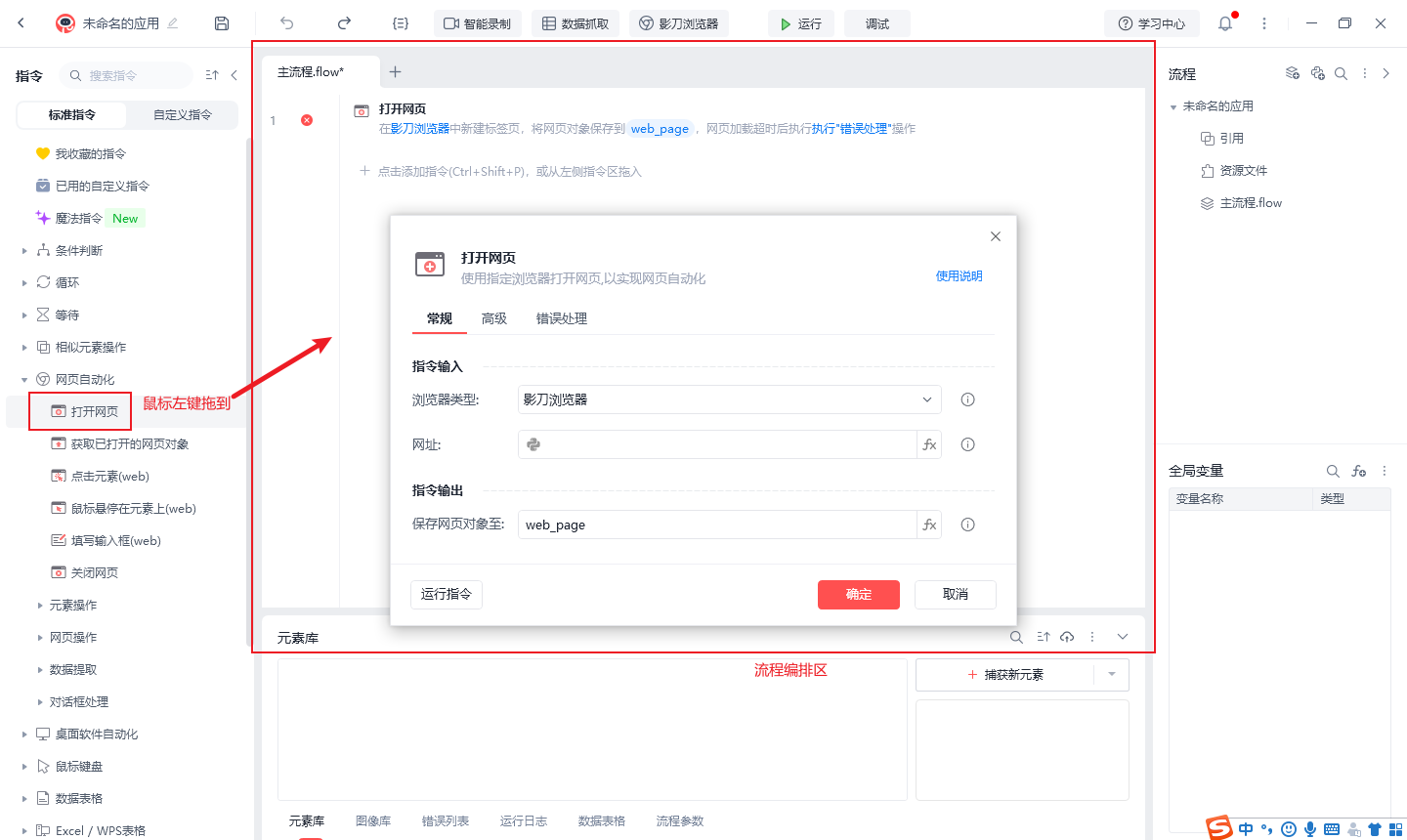Select the 高级 tab in dialog
The image size is (1407, 840).
click(x=494, y=318)
